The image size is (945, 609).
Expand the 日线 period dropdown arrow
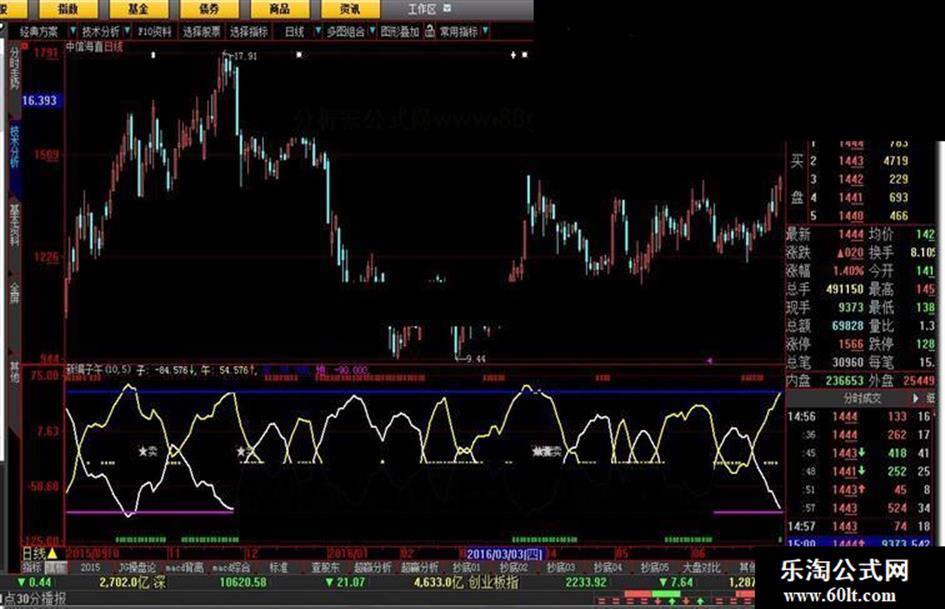(x=318, y=30)
